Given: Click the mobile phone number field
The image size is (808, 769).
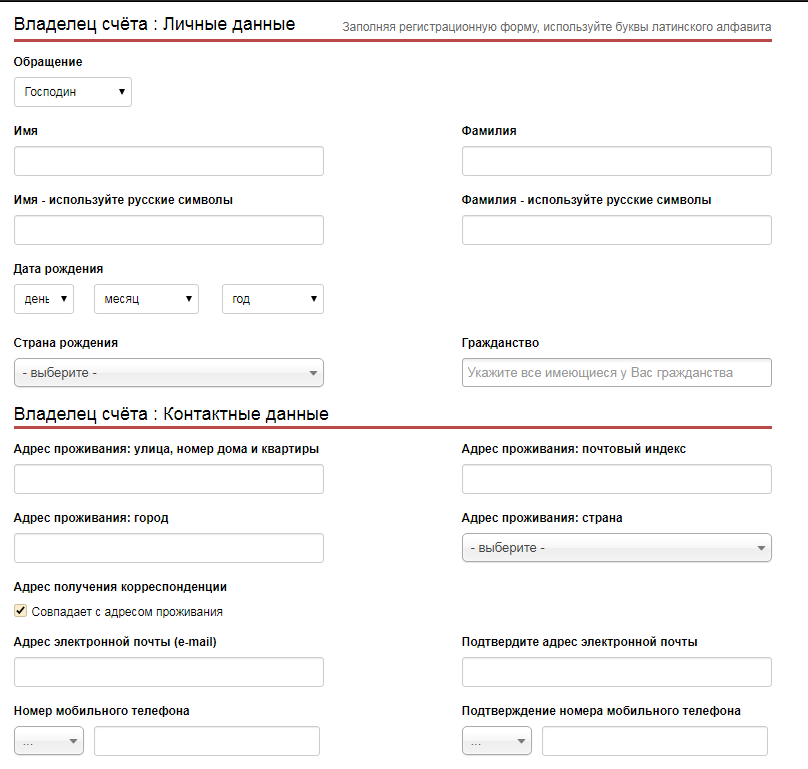Looking at the screenshot, I should pyautogui.click(x=207, y=741).
